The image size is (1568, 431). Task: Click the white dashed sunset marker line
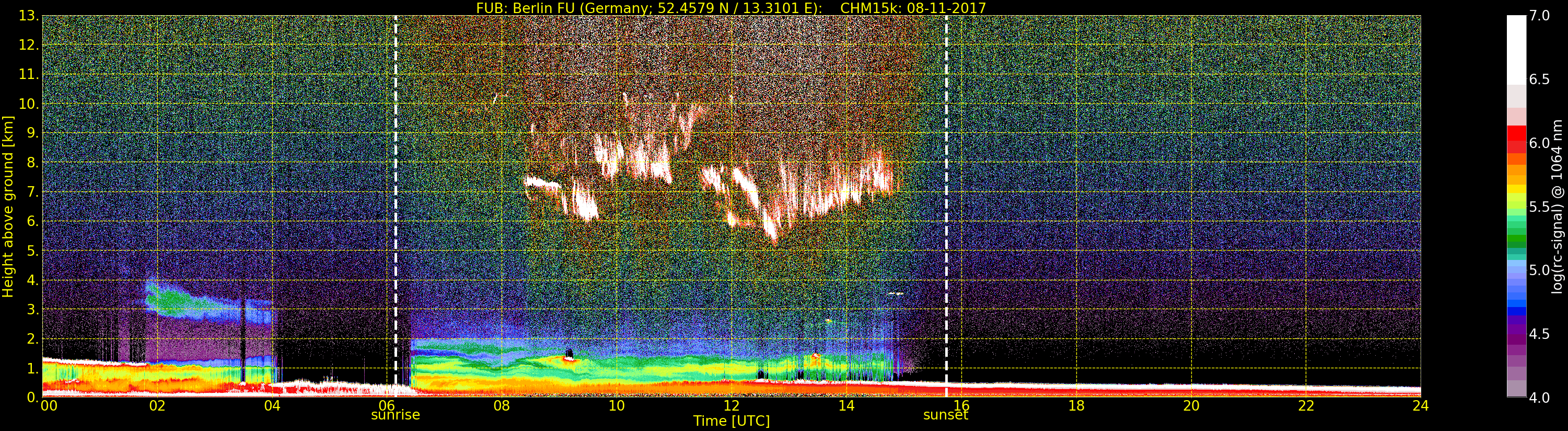[947, 206]
